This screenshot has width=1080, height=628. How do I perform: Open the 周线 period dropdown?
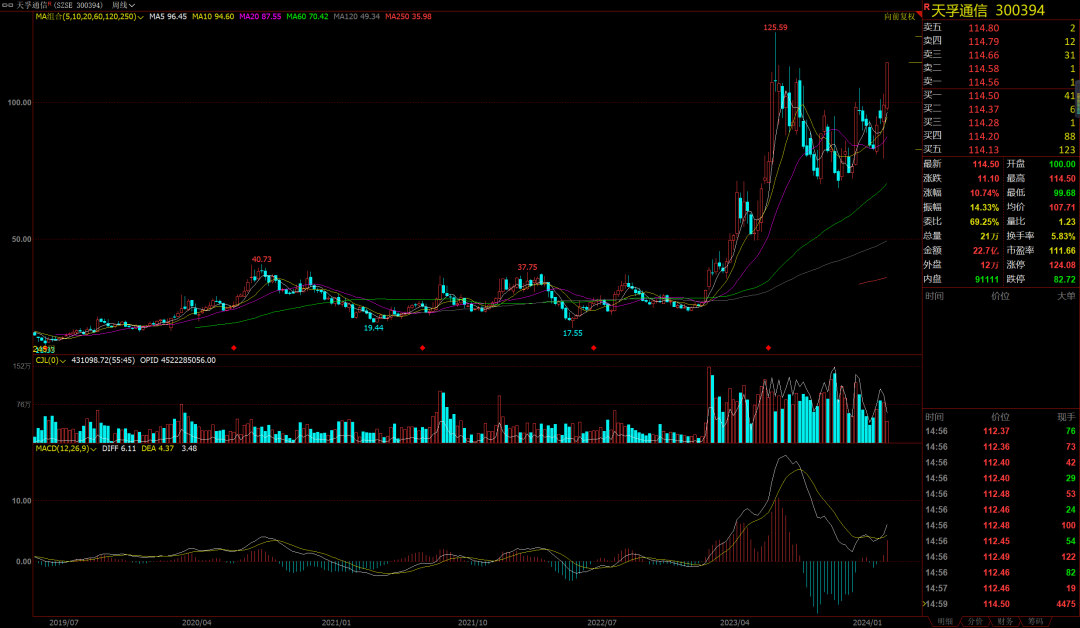[x=124, y=5]
